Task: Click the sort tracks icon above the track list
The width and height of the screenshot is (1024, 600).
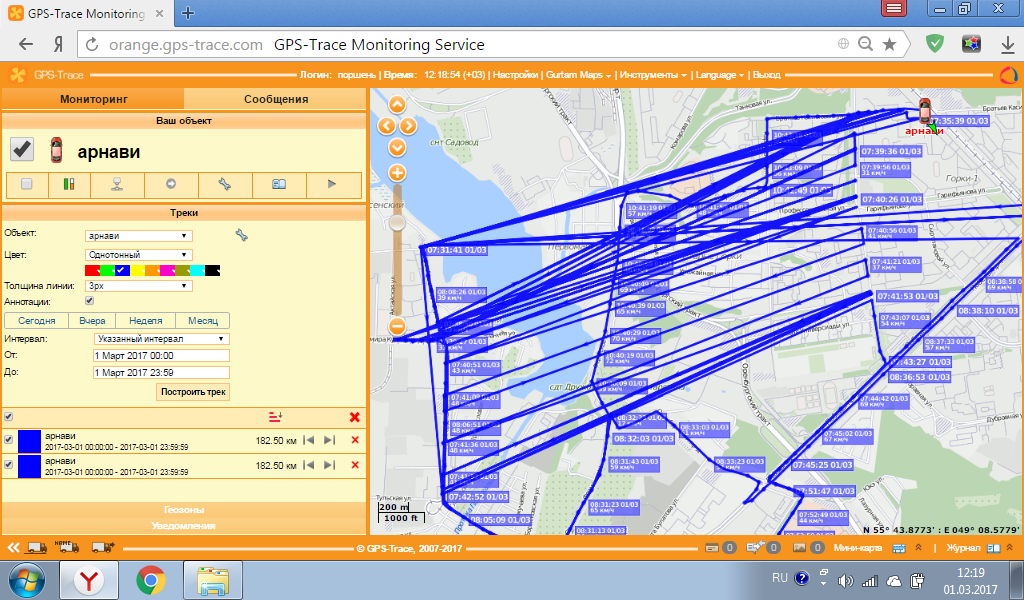Action: coord(275,417)
